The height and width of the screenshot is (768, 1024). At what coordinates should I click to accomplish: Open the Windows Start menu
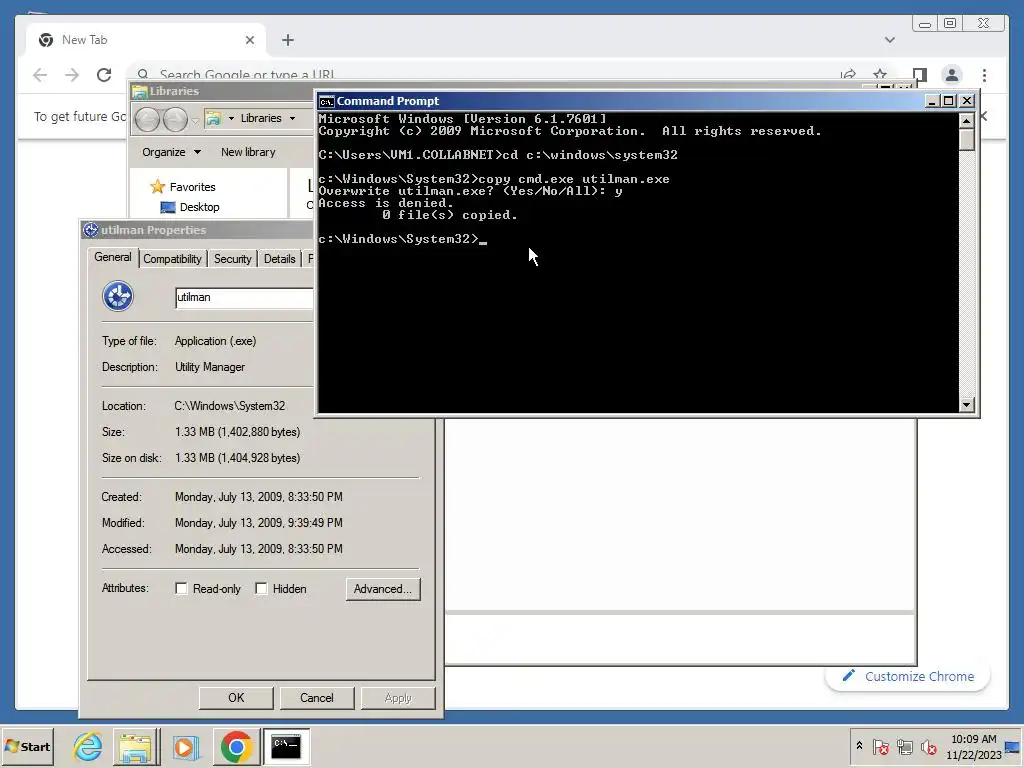(x=27, y=746)
